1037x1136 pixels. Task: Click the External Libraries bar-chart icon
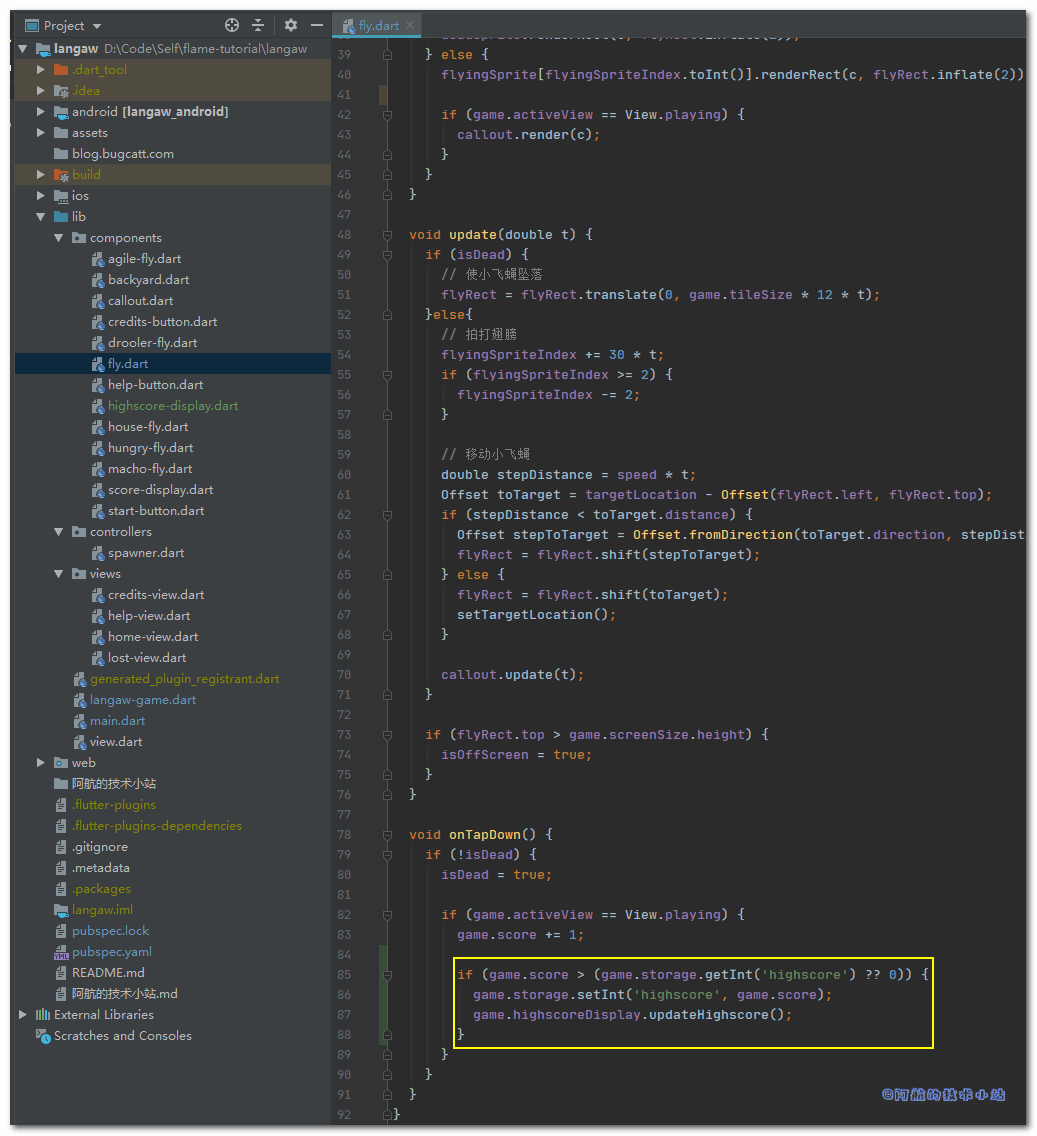[43, 1015]
